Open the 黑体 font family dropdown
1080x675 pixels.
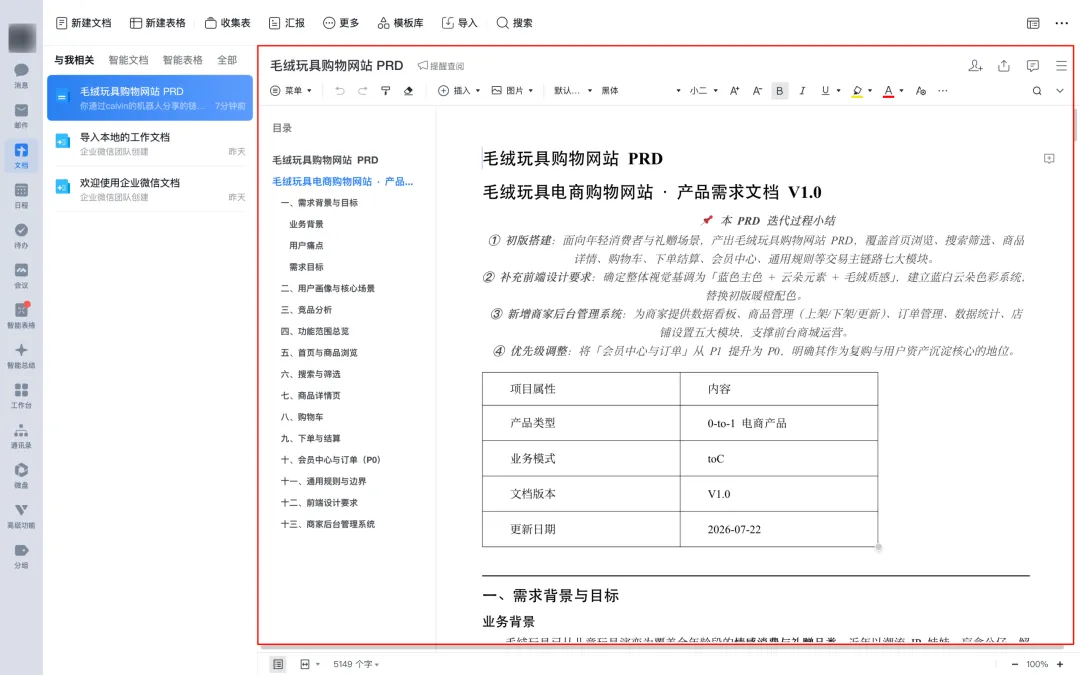click(641, 91)
